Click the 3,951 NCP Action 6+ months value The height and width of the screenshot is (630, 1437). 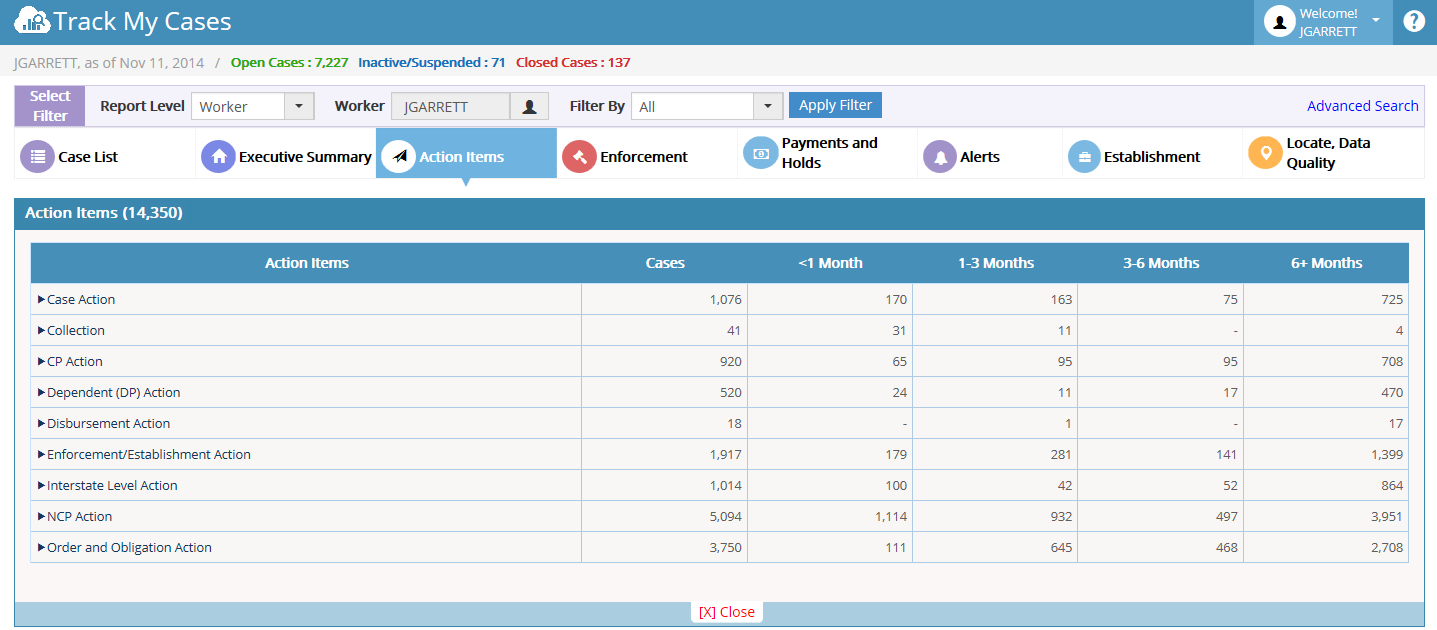click(x=1386, y=516)
